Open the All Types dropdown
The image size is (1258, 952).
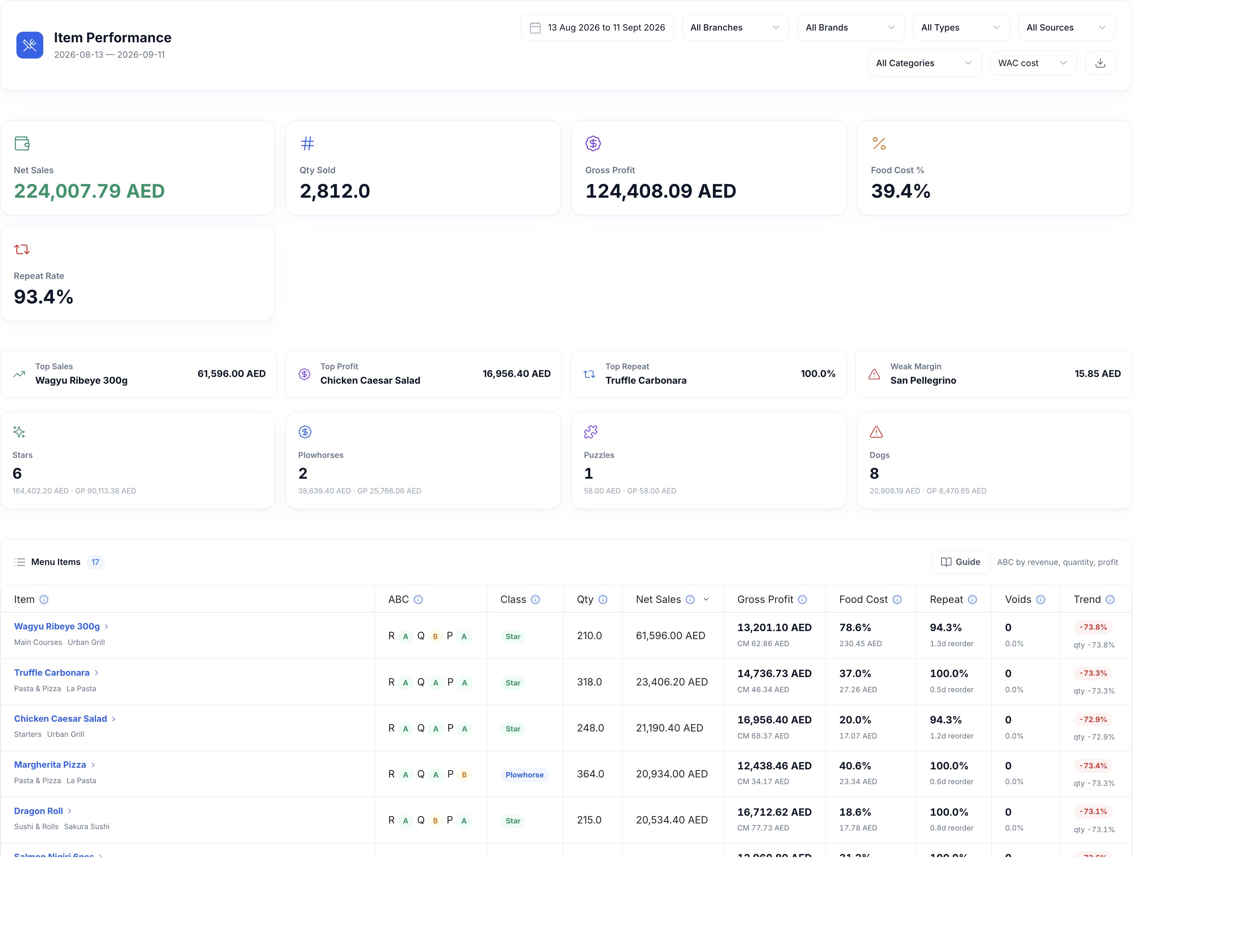(961, 27)
